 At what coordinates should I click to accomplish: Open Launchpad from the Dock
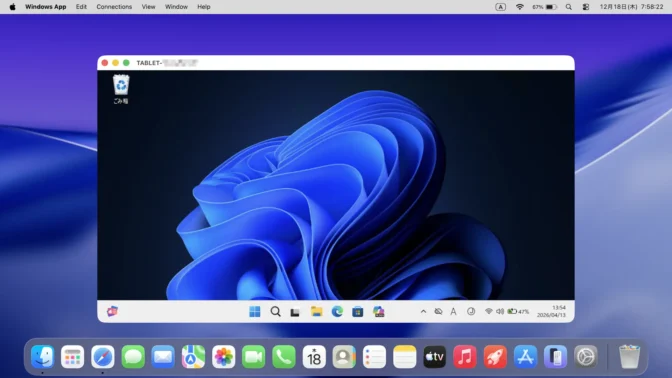(72, 357)
